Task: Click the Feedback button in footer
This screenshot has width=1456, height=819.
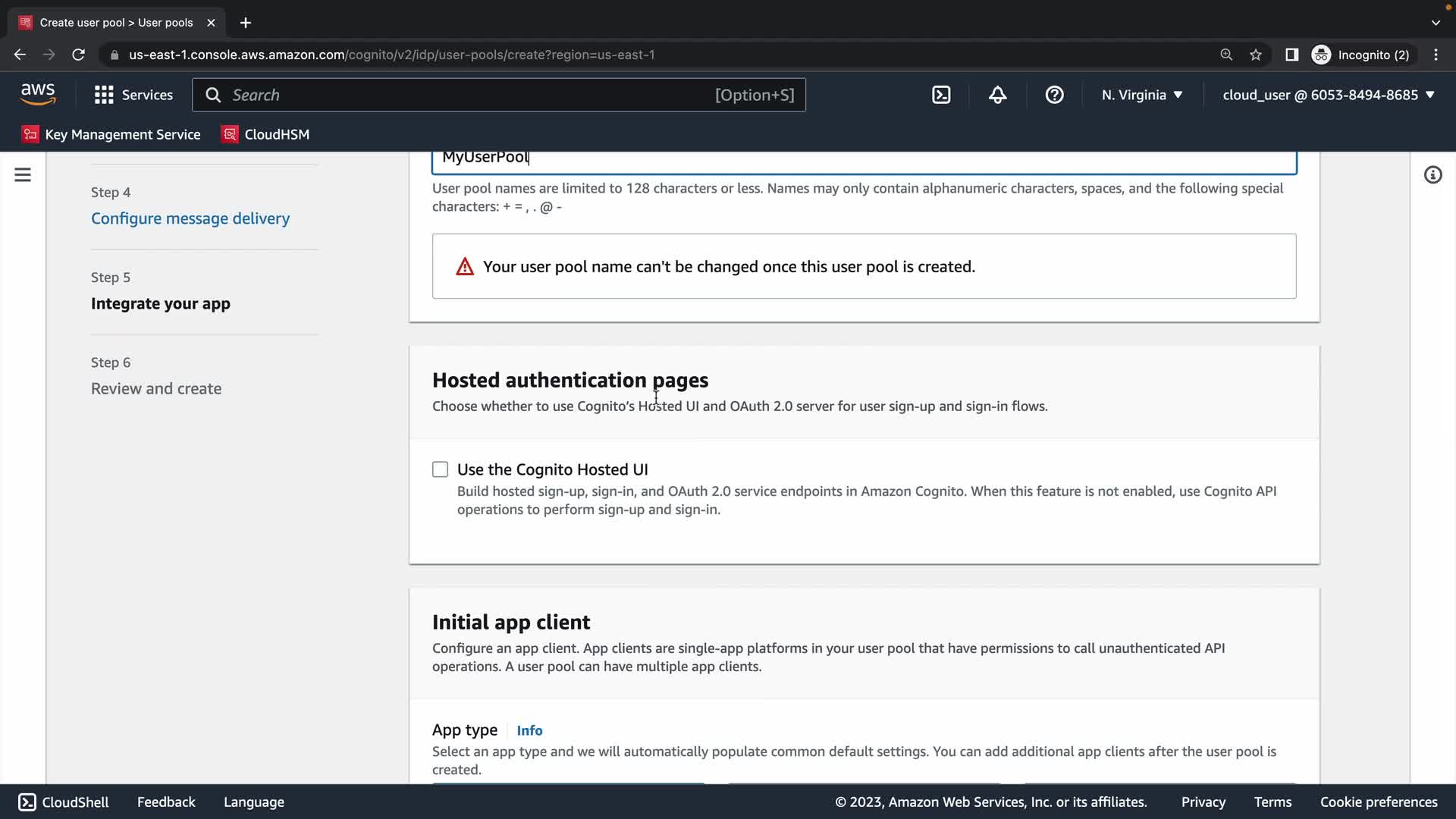Action: click(x=166, y=802)
